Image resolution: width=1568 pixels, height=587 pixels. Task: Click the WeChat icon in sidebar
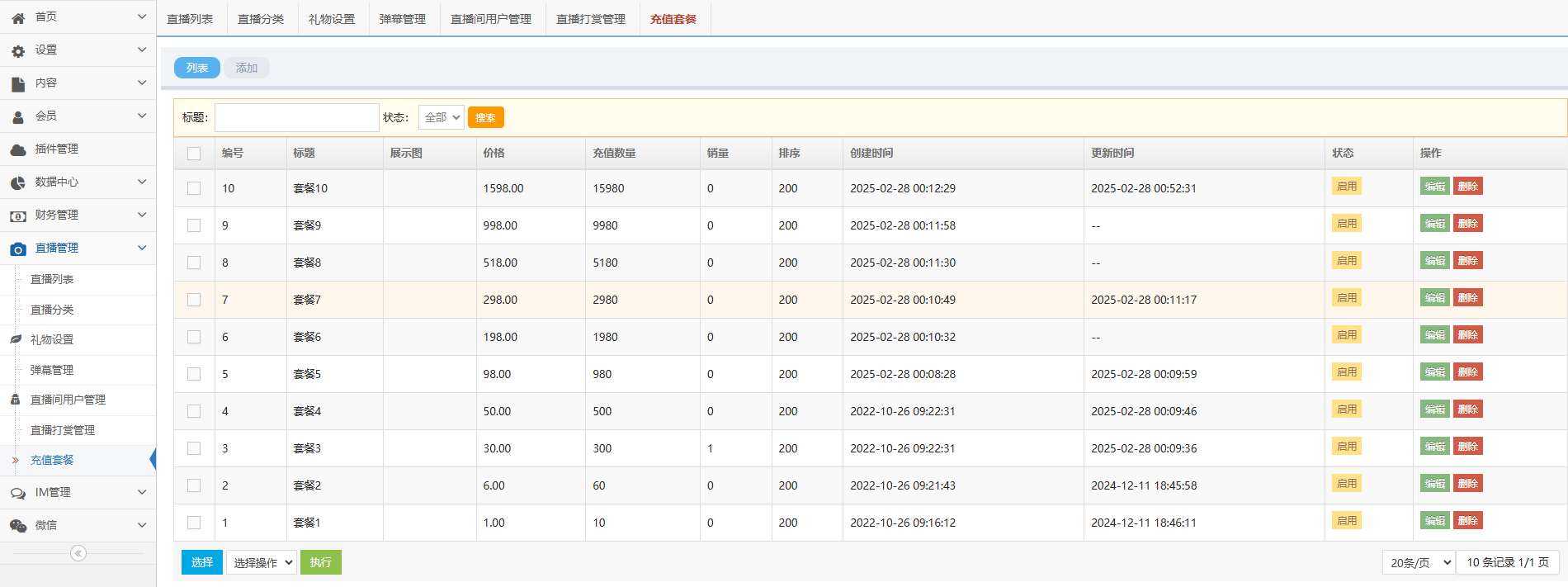pos(18,526)
